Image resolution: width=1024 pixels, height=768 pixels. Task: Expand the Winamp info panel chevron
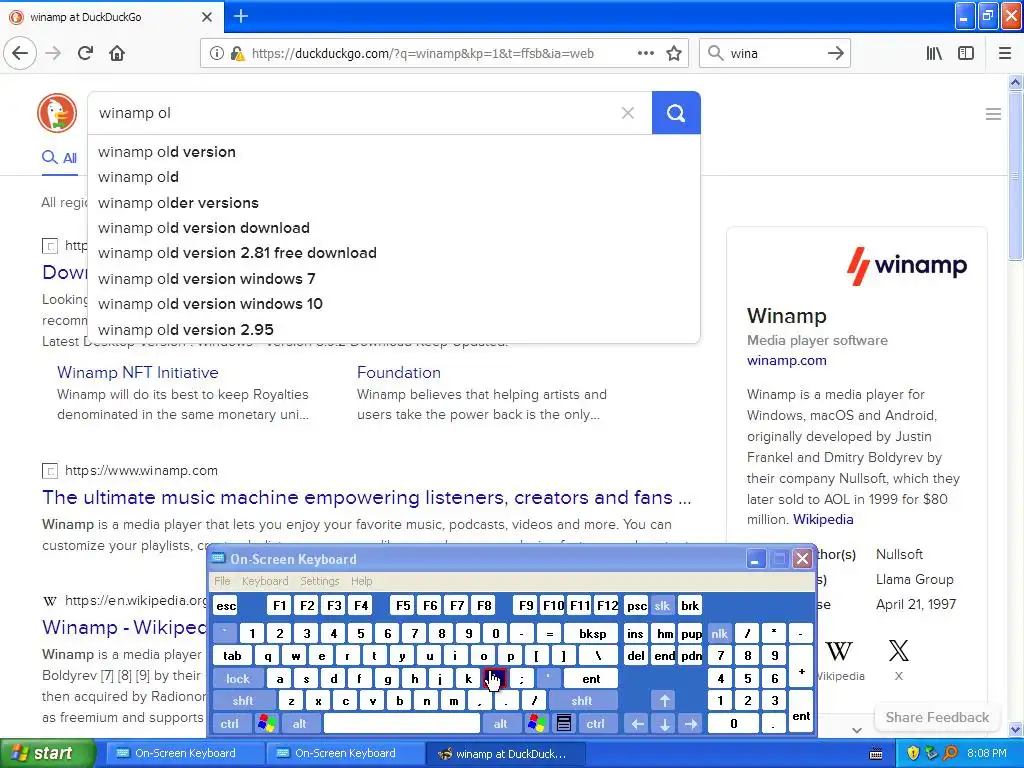click(x=857, y=730)
